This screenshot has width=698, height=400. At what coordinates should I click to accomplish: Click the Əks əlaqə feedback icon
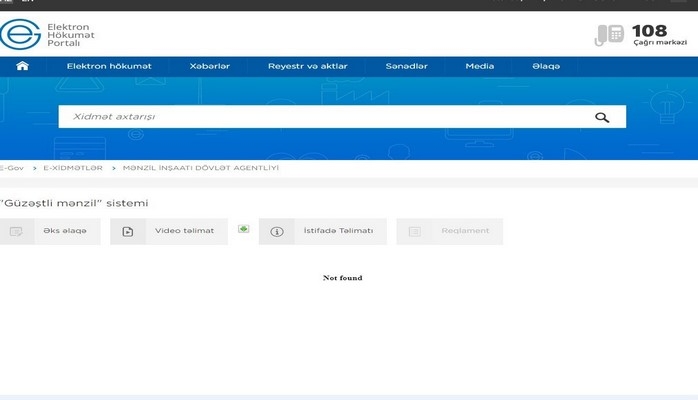point(16,231)
